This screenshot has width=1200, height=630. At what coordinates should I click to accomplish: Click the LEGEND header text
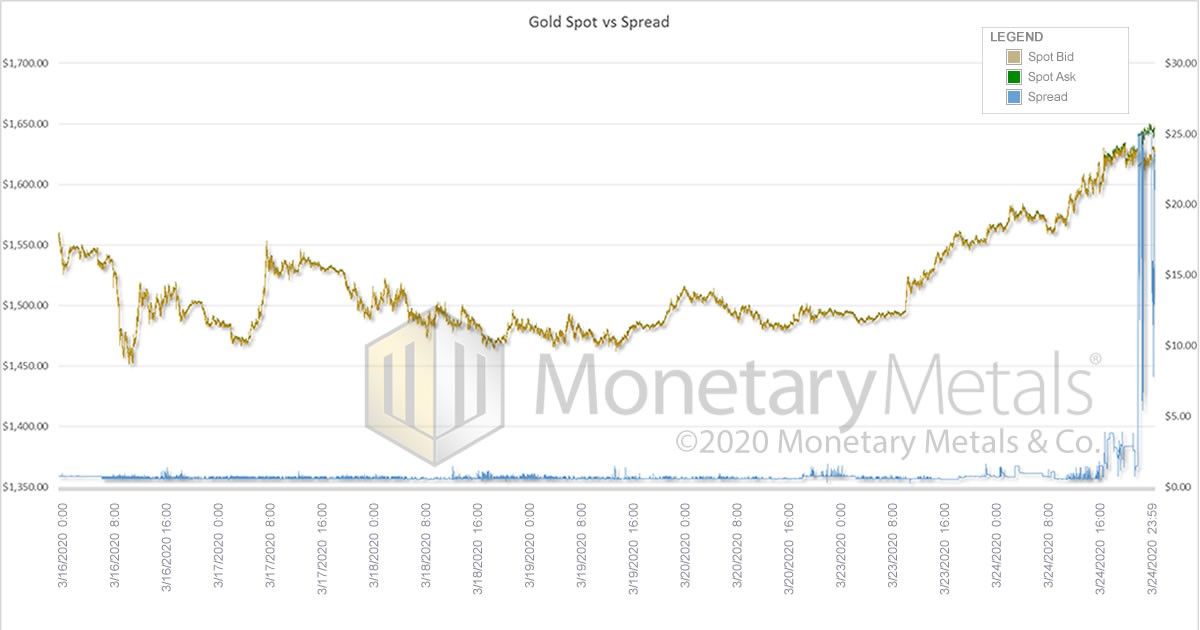[1016, 37]
